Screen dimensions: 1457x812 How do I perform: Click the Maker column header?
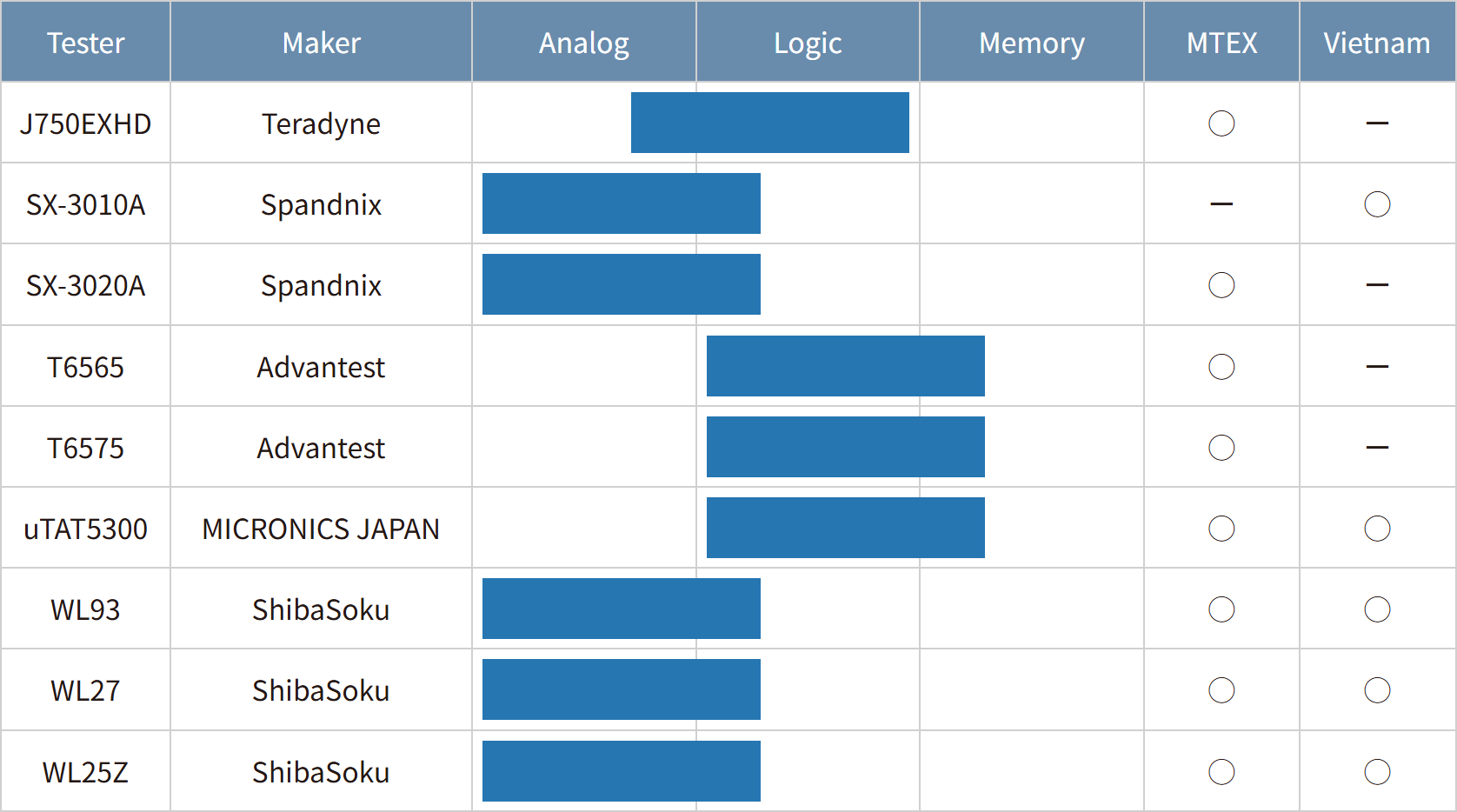pyautogui.click(x=321, y=43)
